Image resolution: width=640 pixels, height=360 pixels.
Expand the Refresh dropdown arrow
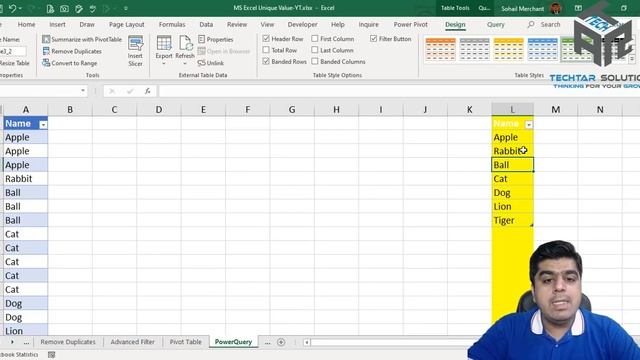[x=185, y=64]
